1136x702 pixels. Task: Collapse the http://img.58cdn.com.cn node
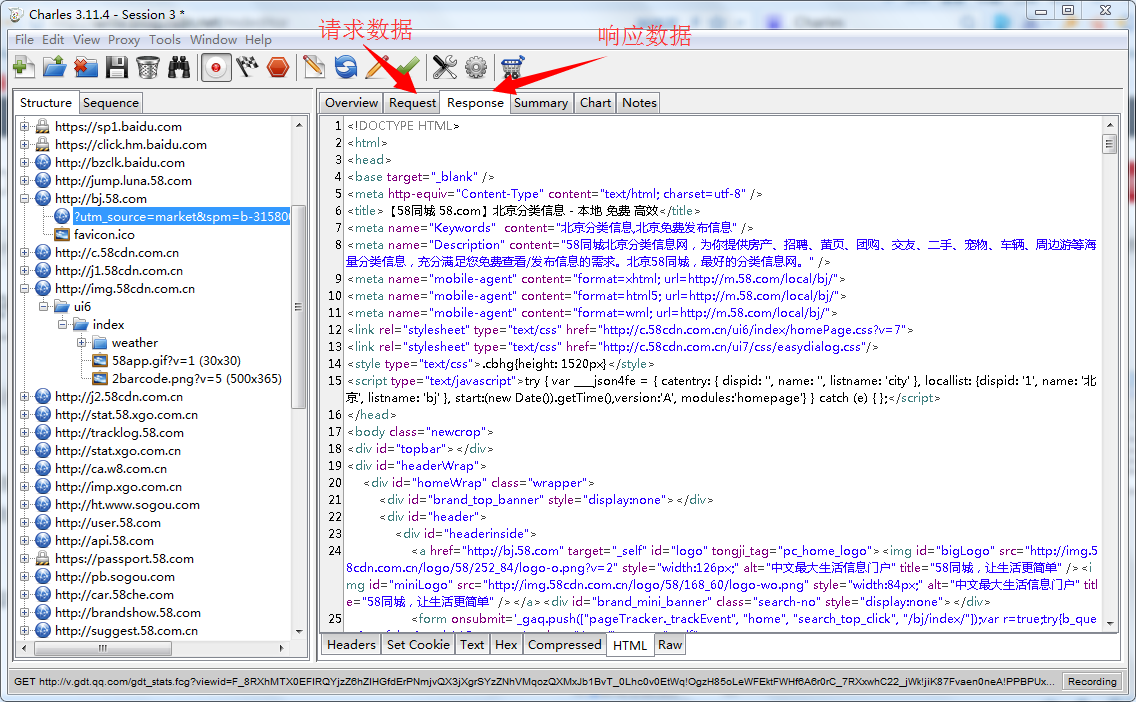tap(24, 288)
